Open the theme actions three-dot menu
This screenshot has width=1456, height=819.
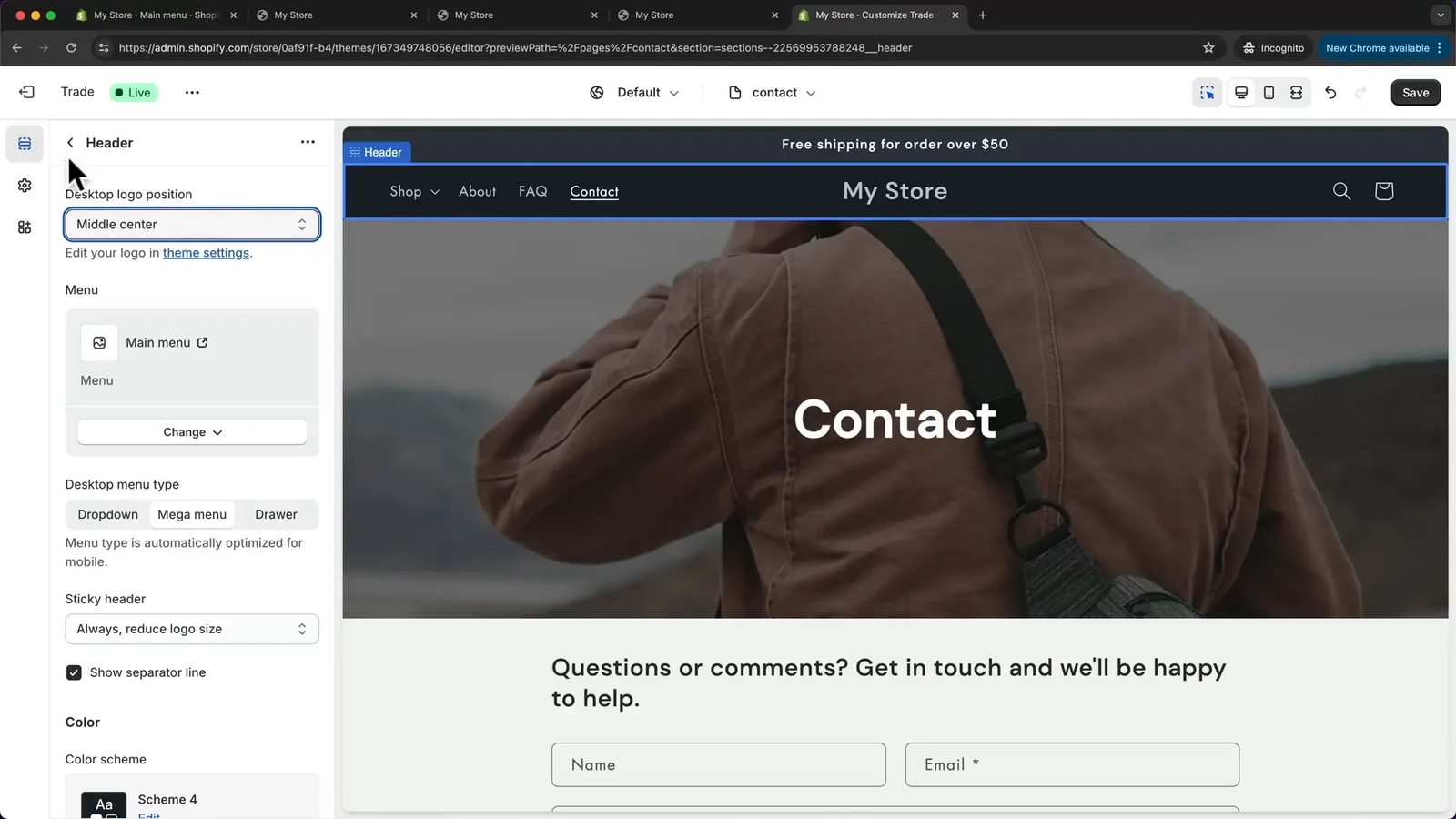point(192,92)
